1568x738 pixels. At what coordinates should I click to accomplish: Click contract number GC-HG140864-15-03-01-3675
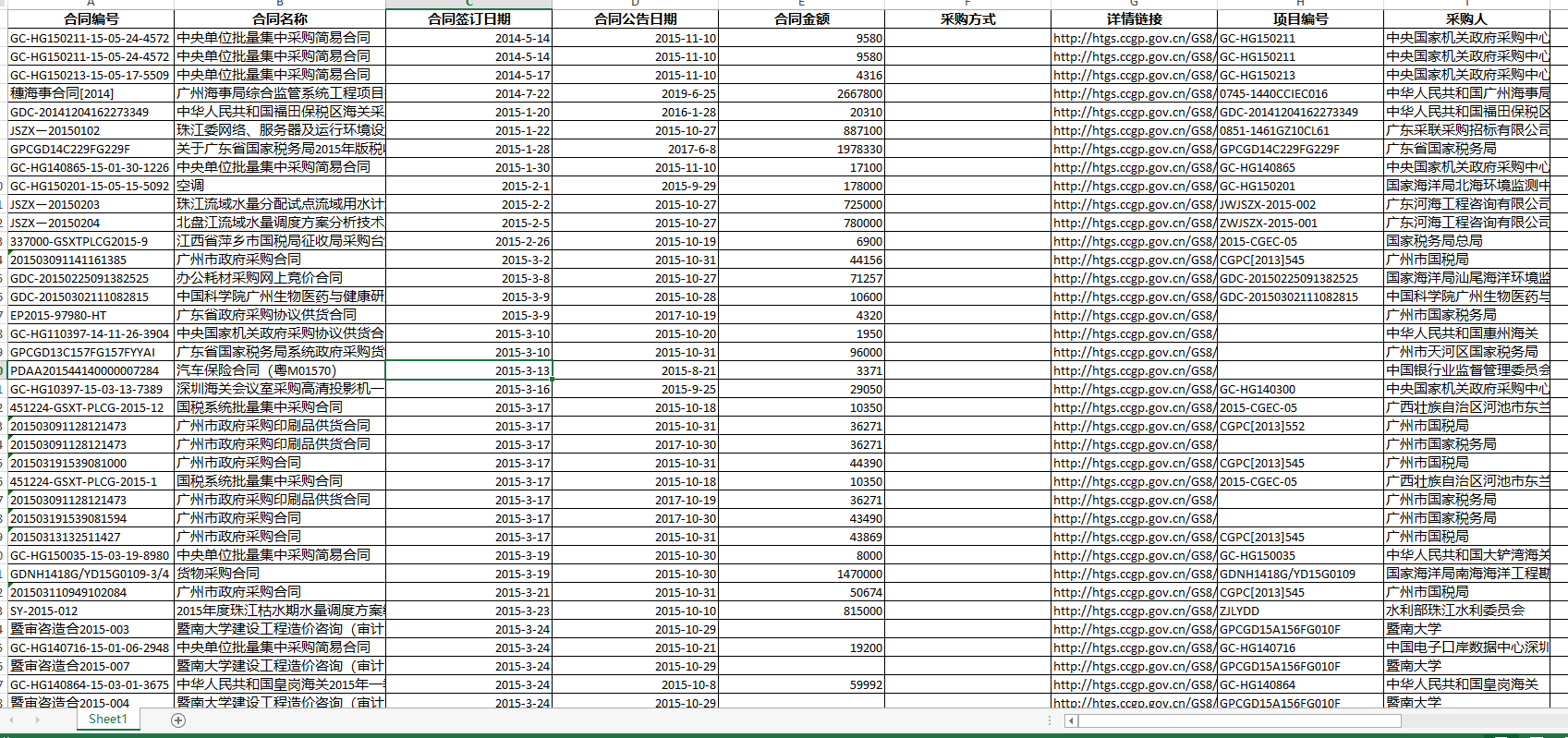point(91,684)
